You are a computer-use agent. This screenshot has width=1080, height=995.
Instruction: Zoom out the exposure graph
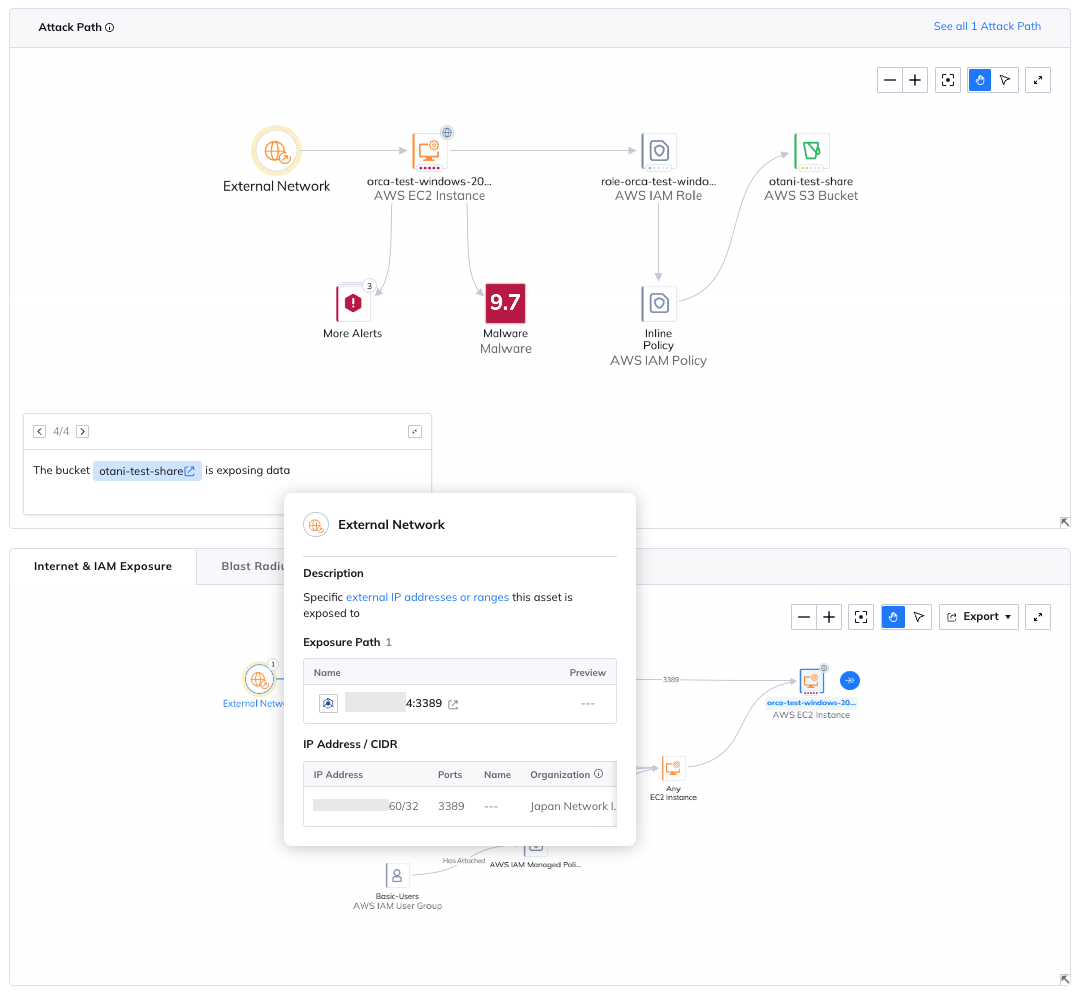coord(804,617)
